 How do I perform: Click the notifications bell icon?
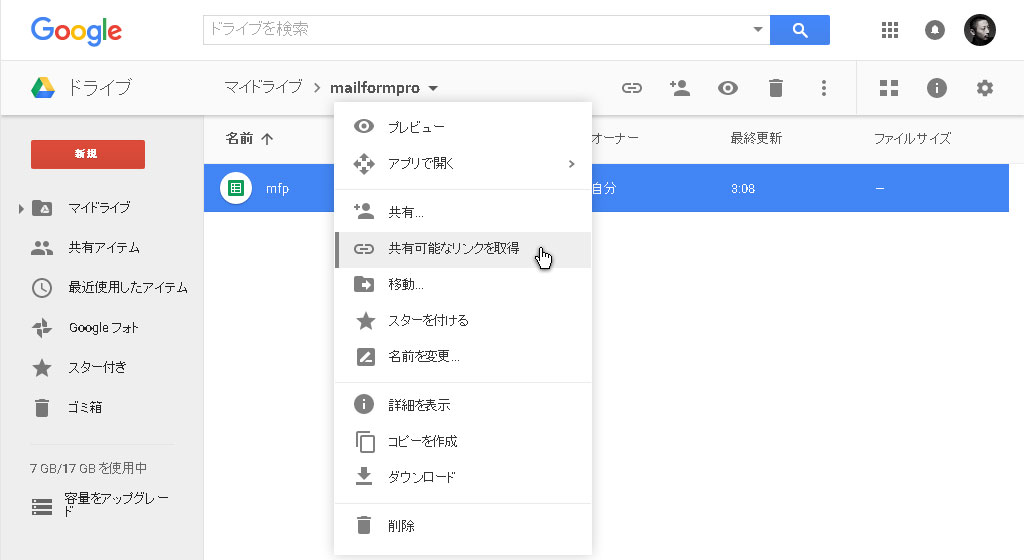935,30
